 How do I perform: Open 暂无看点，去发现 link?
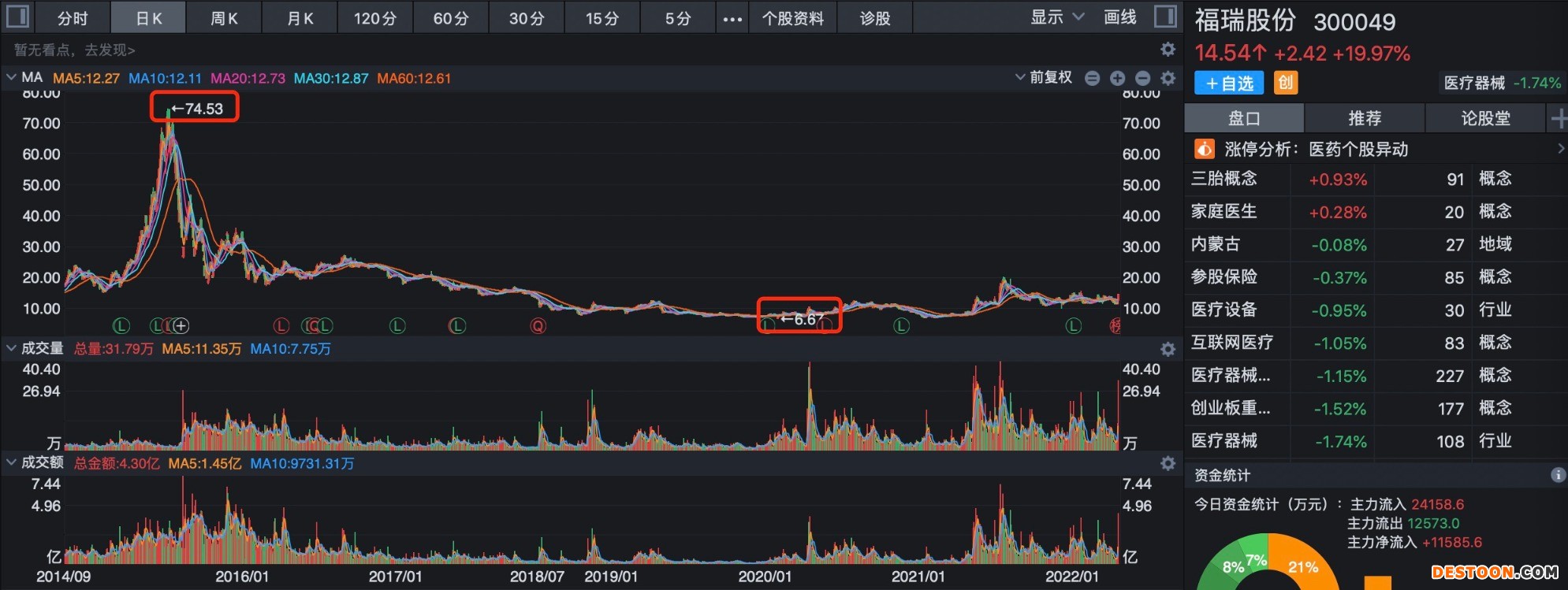pyautogui.click(x=75, y=50)
